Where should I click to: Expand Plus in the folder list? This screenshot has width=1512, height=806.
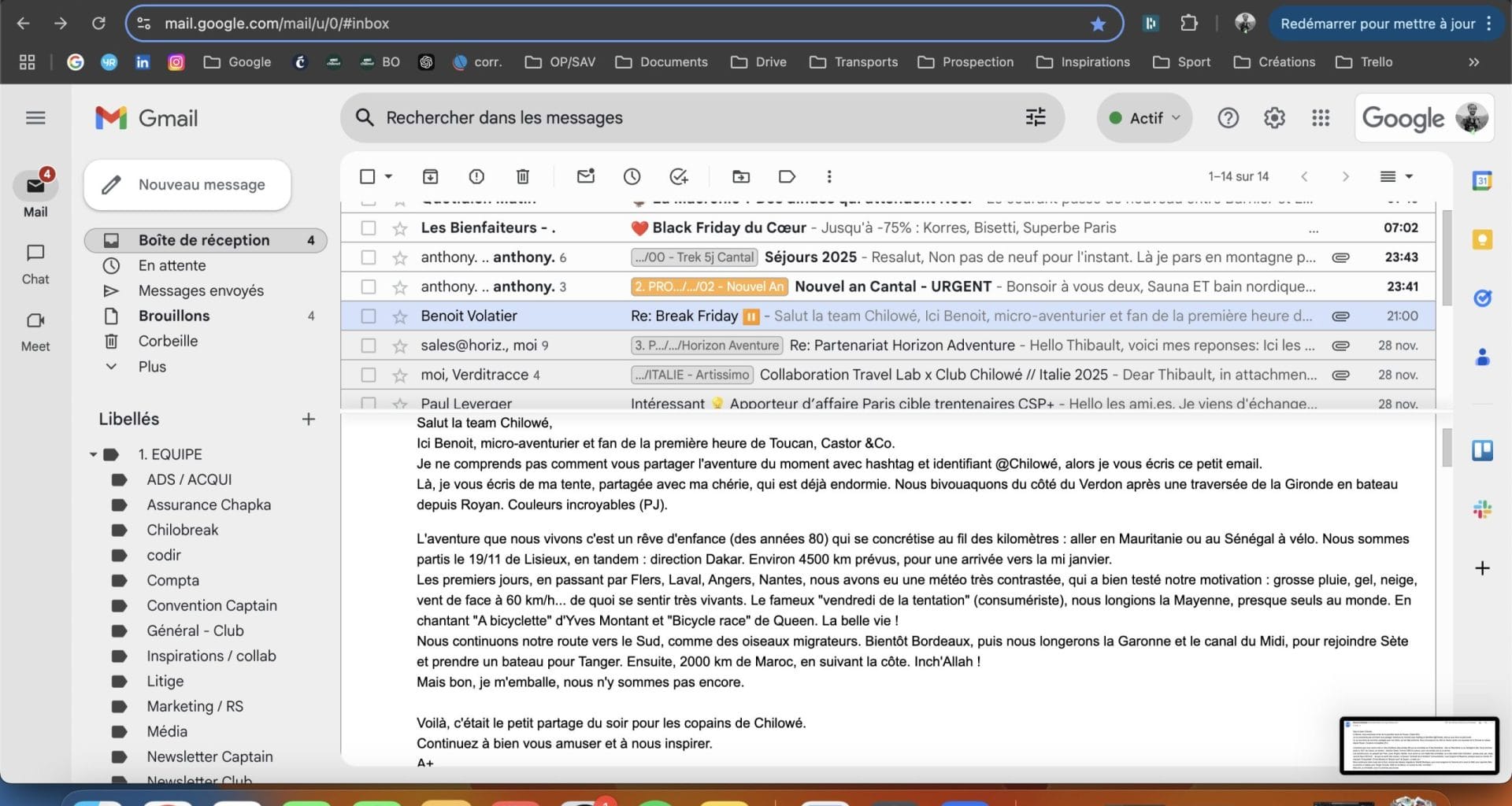tap(152, 367)
